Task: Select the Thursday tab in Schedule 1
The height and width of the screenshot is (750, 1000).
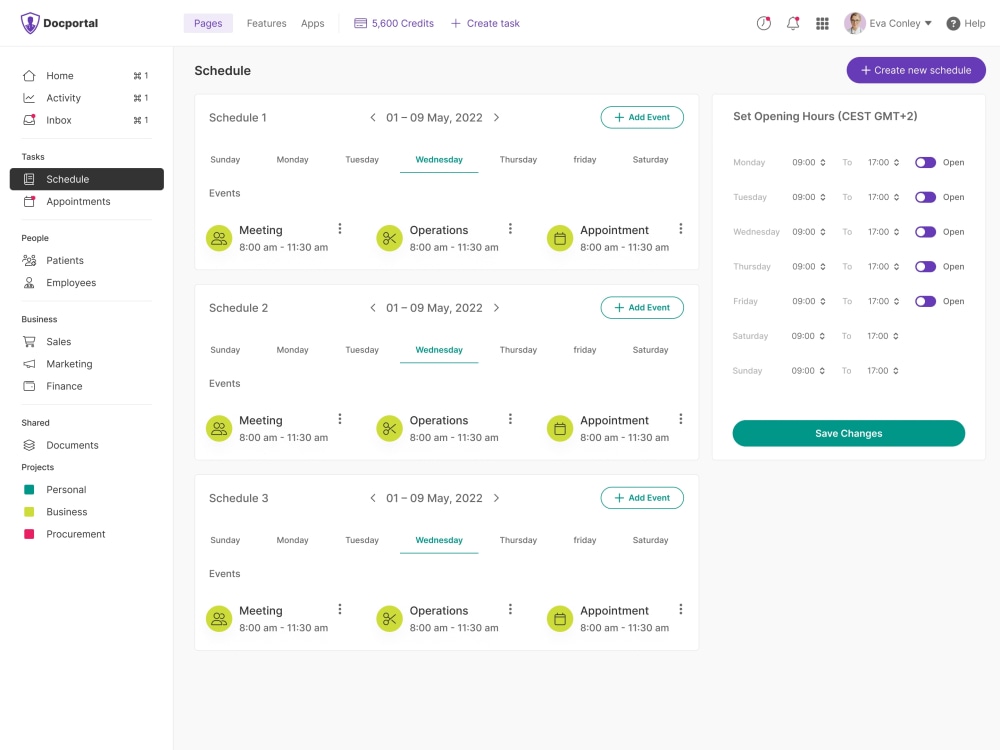Action: (518, 159)
